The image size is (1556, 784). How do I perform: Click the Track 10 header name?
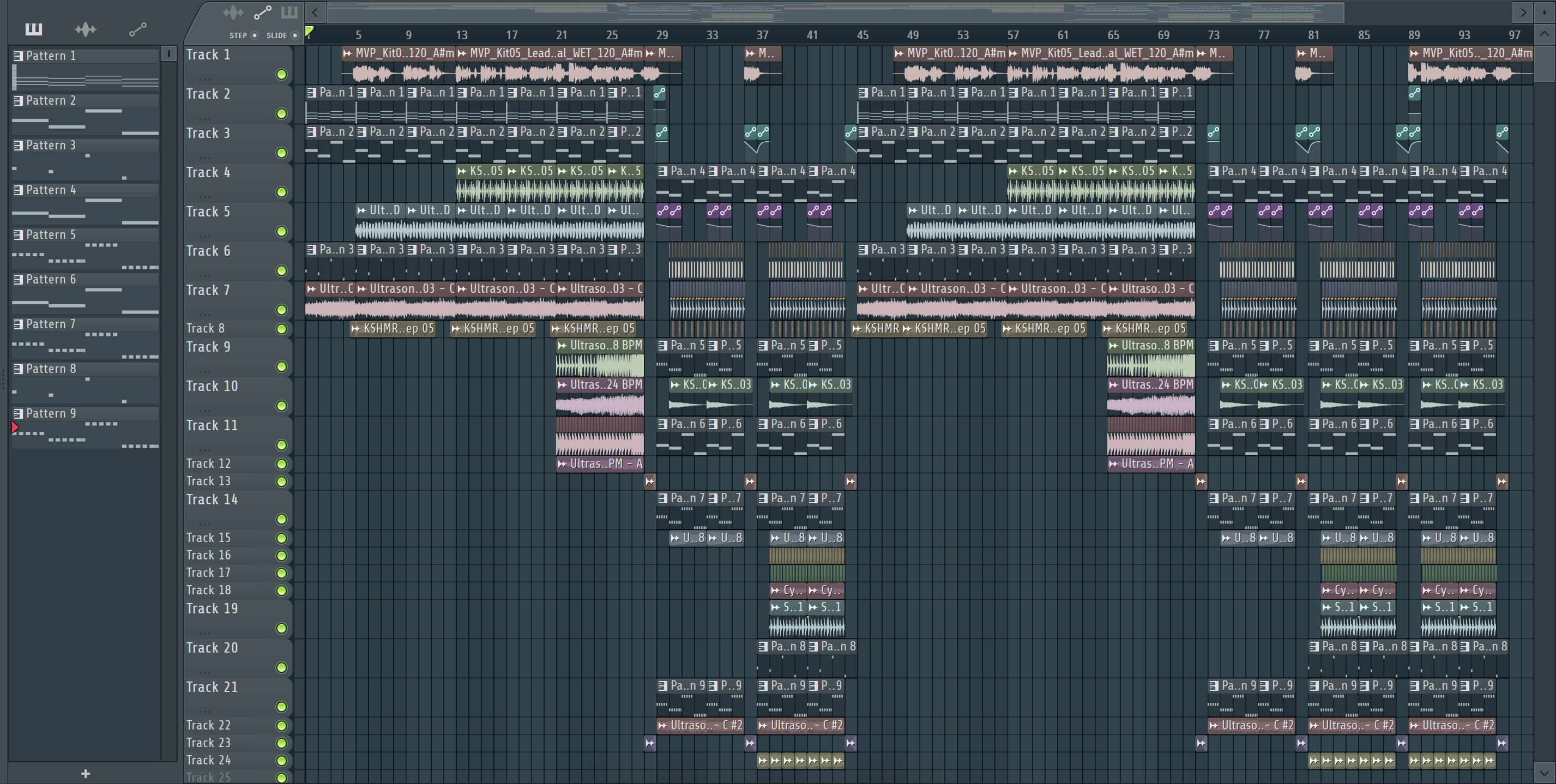pos(212,386)
